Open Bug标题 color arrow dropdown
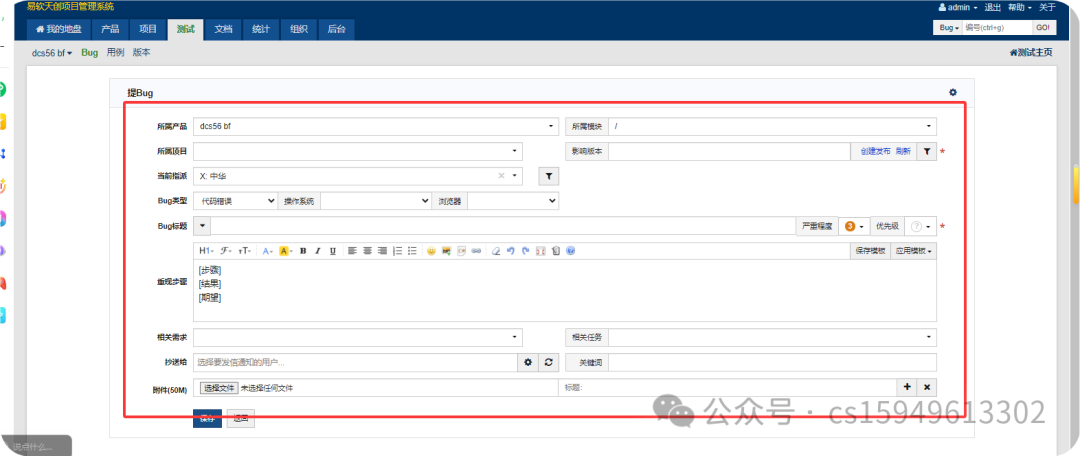1080x456 pixels. coord(202,226)
